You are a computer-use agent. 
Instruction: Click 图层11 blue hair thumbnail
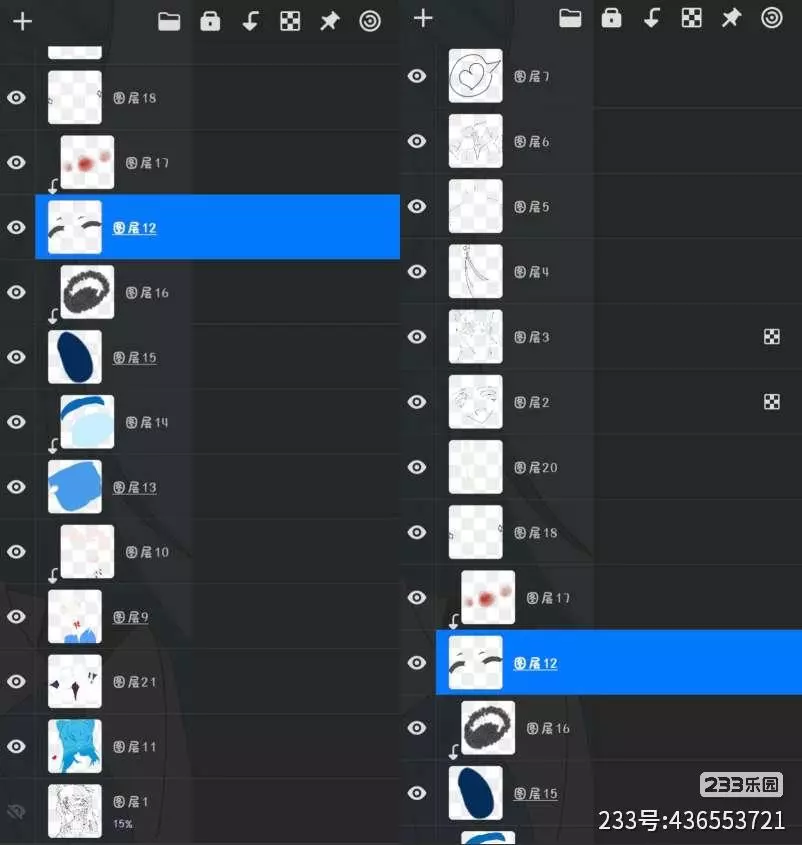pyautogui.click(x=75, y=746)
